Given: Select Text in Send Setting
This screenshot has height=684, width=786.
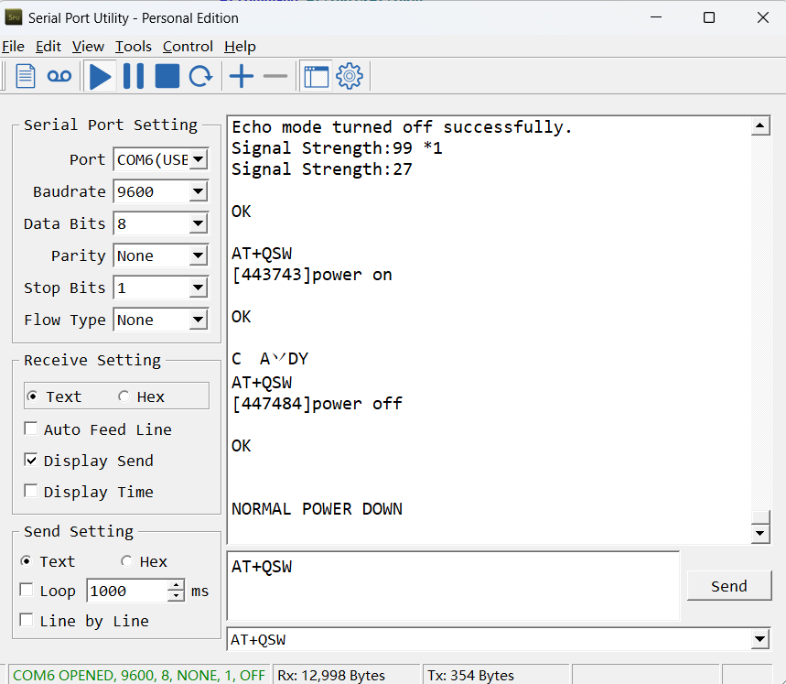Looking at the screenshot, I should (x=26, y=561).
